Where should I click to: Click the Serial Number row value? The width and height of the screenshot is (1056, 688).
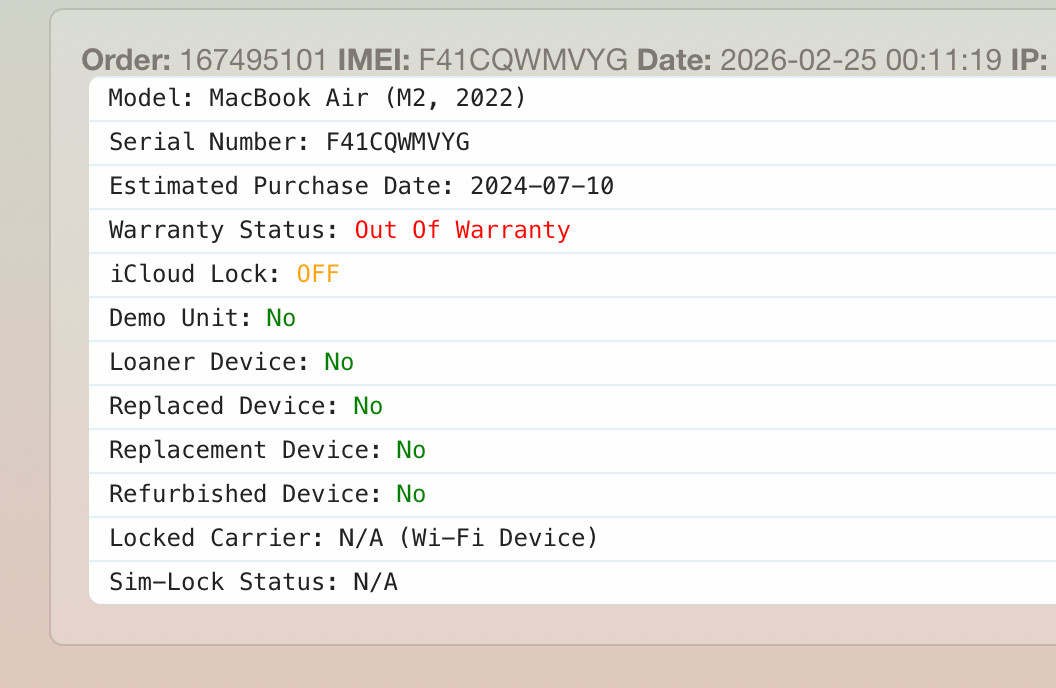397,142
